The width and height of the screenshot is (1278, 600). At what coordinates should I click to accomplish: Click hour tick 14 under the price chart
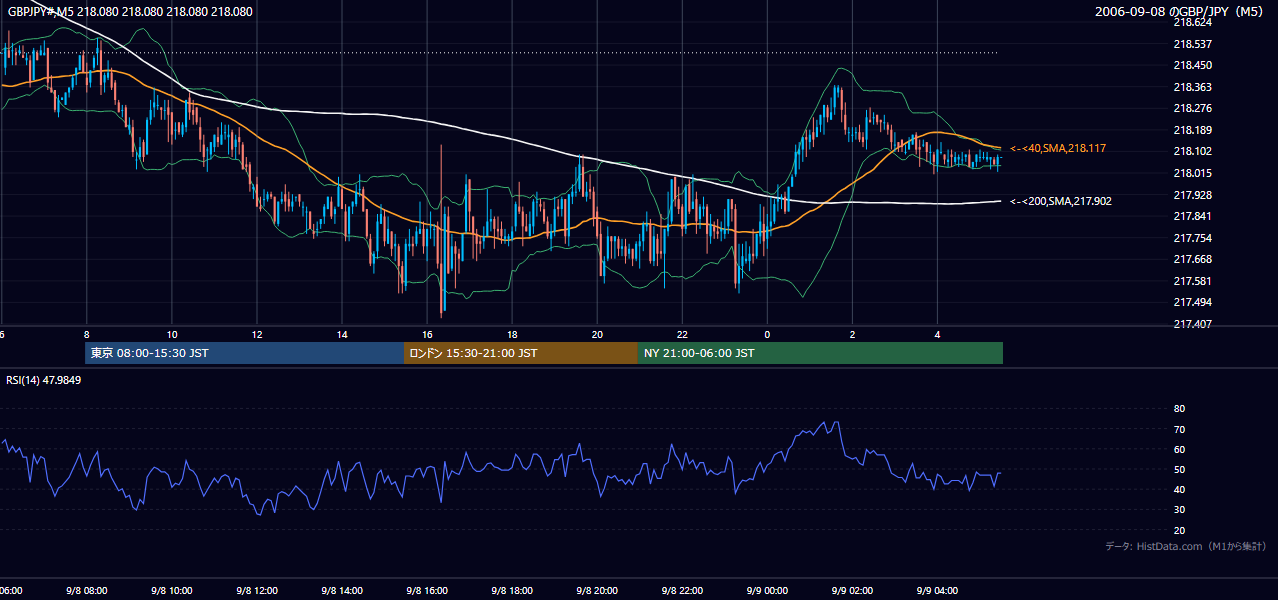tap(342, 334)
